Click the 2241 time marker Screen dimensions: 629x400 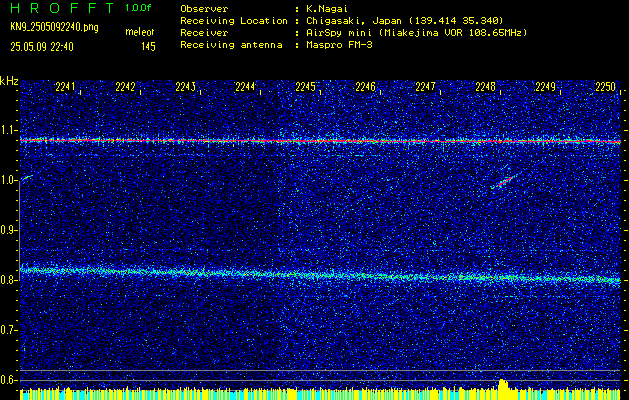(x=65, y=87)
